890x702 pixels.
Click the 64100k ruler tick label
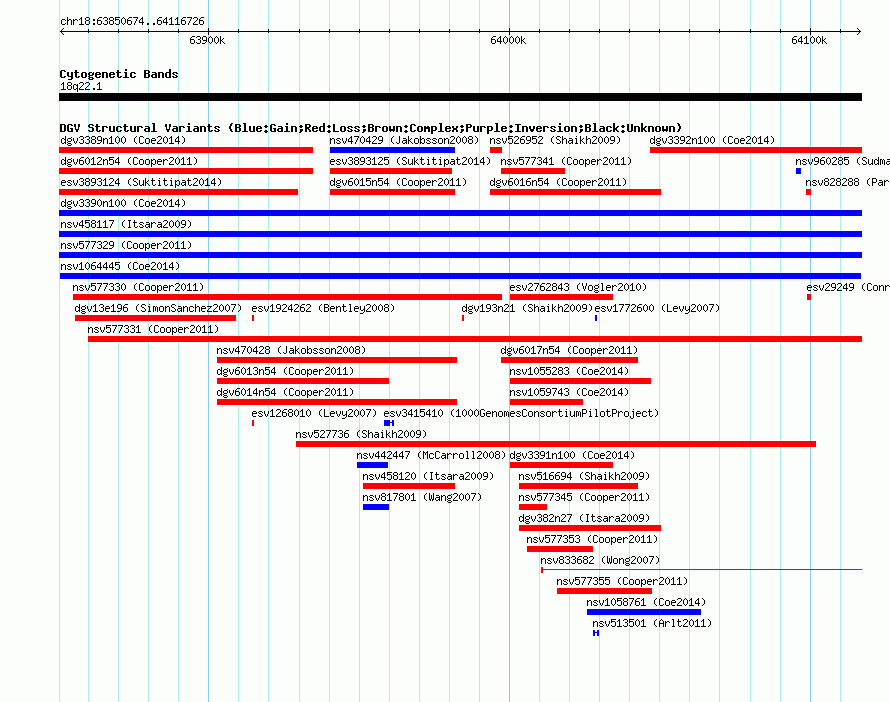point(809,40)
